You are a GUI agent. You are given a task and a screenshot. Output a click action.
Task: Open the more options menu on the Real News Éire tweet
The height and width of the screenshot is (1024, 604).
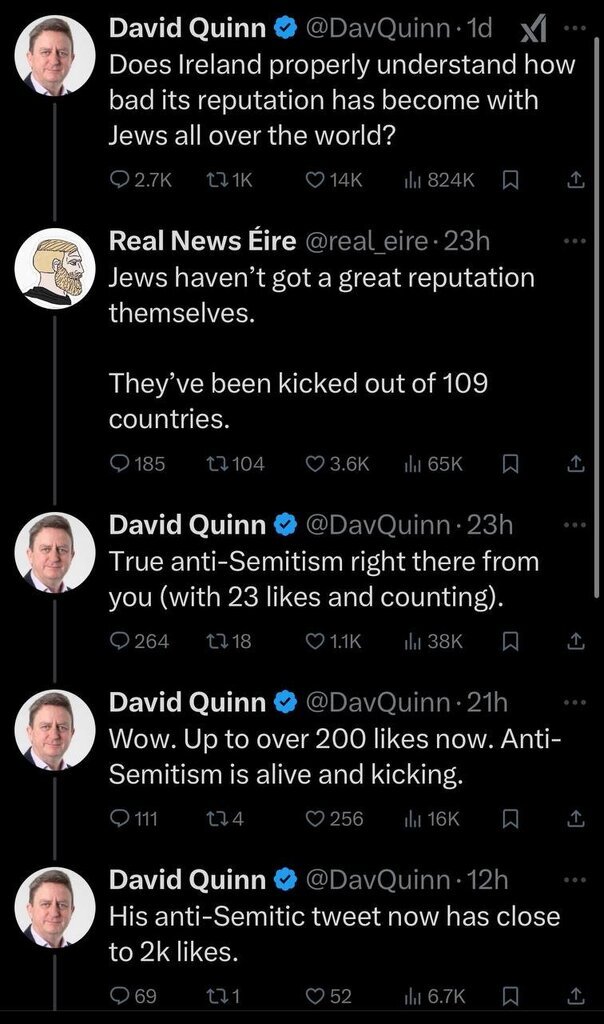tap(572, 241)
